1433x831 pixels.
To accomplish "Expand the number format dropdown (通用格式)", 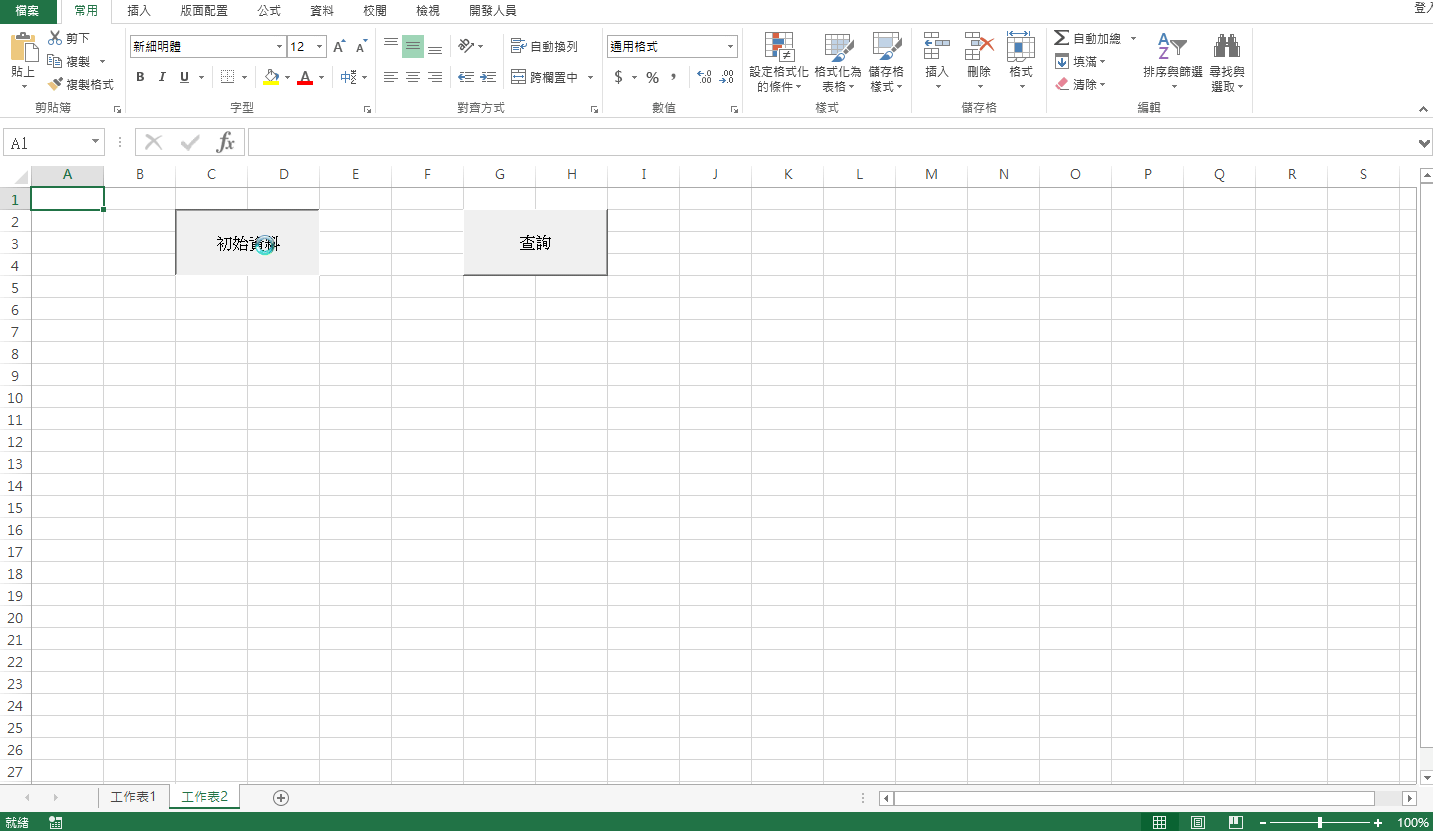I will coord(730,47).
